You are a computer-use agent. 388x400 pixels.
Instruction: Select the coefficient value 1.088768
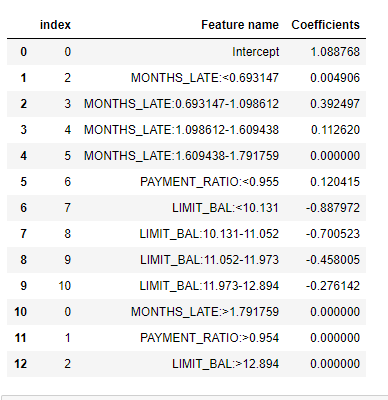(x=335, y=52)
